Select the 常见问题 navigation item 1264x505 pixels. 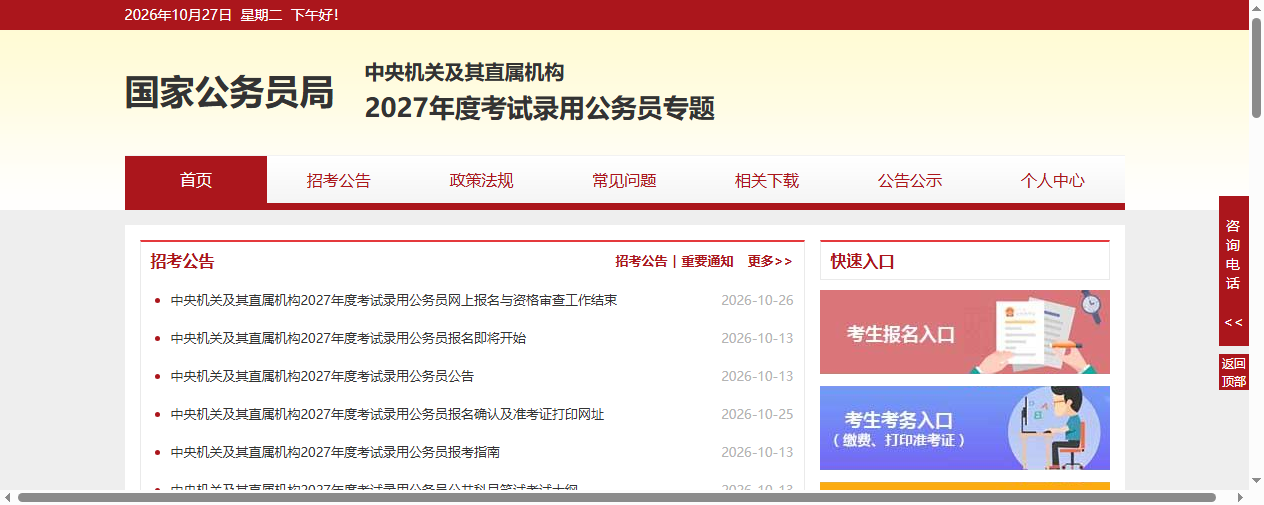coord(624,181)
